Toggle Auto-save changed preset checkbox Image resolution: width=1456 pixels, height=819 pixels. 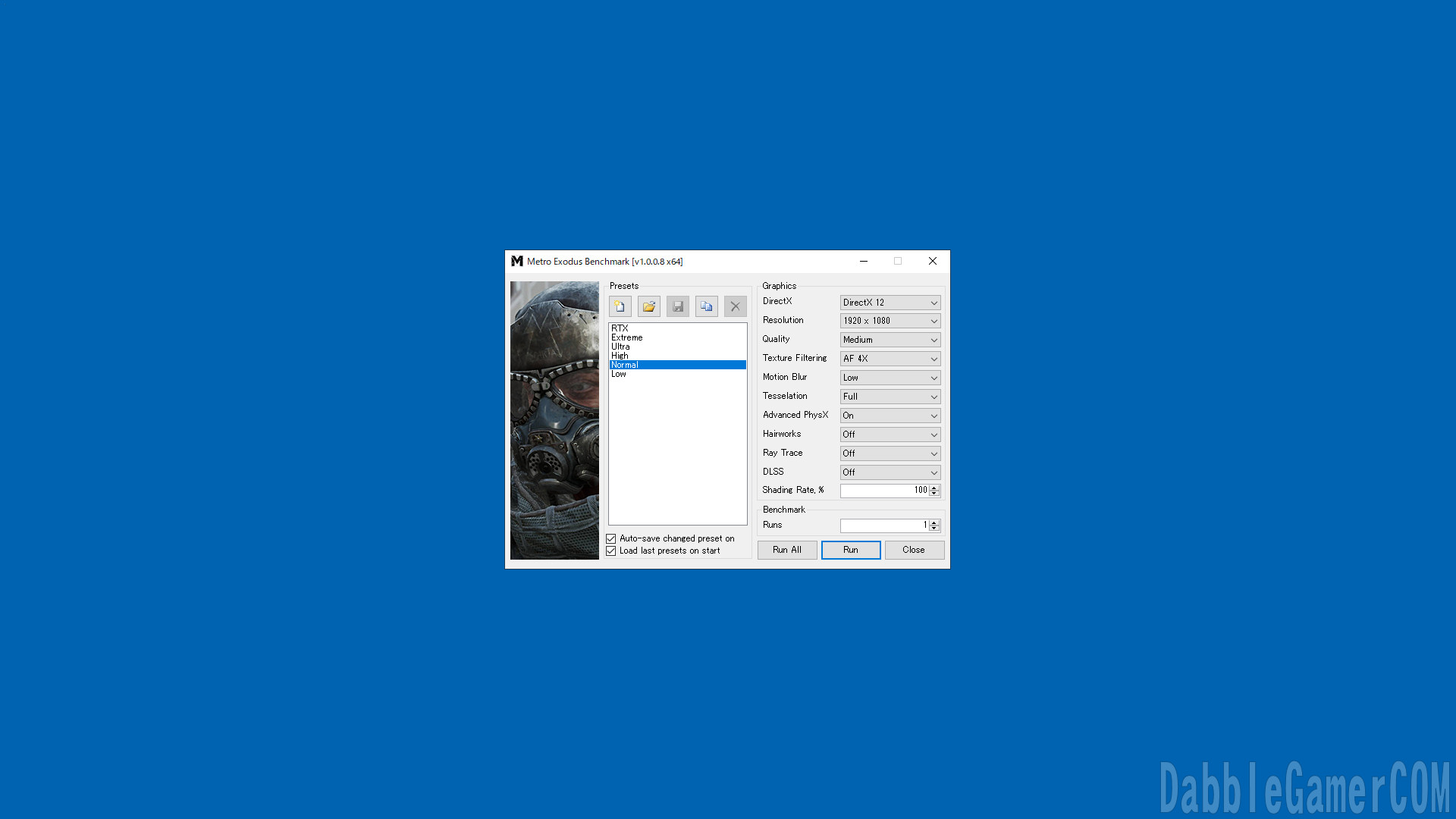pos(611,538)
